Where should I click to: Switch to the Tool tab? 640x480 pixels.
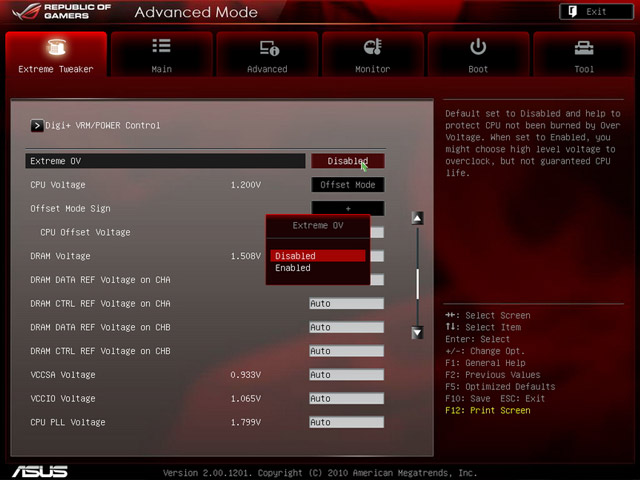(584, 54)
